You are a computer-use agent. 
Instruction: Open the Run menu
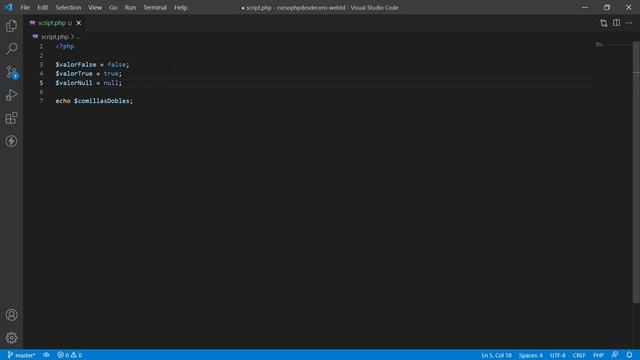coord(130,7)
